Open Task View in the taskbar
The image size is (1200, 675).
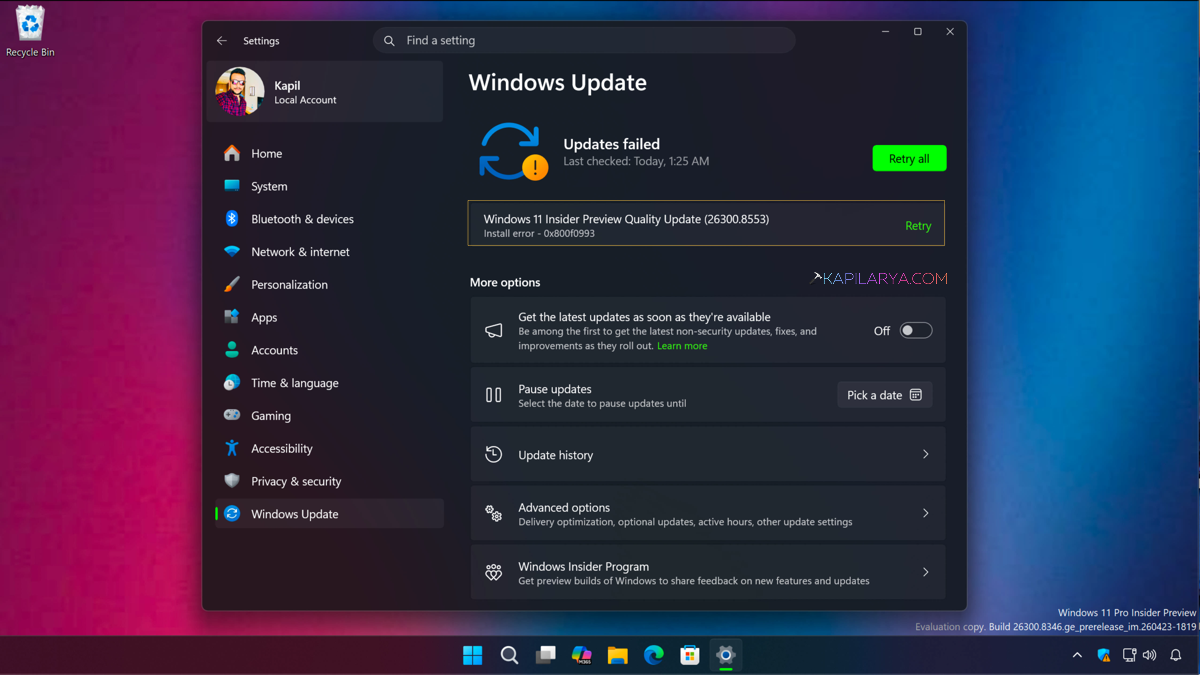545,656
